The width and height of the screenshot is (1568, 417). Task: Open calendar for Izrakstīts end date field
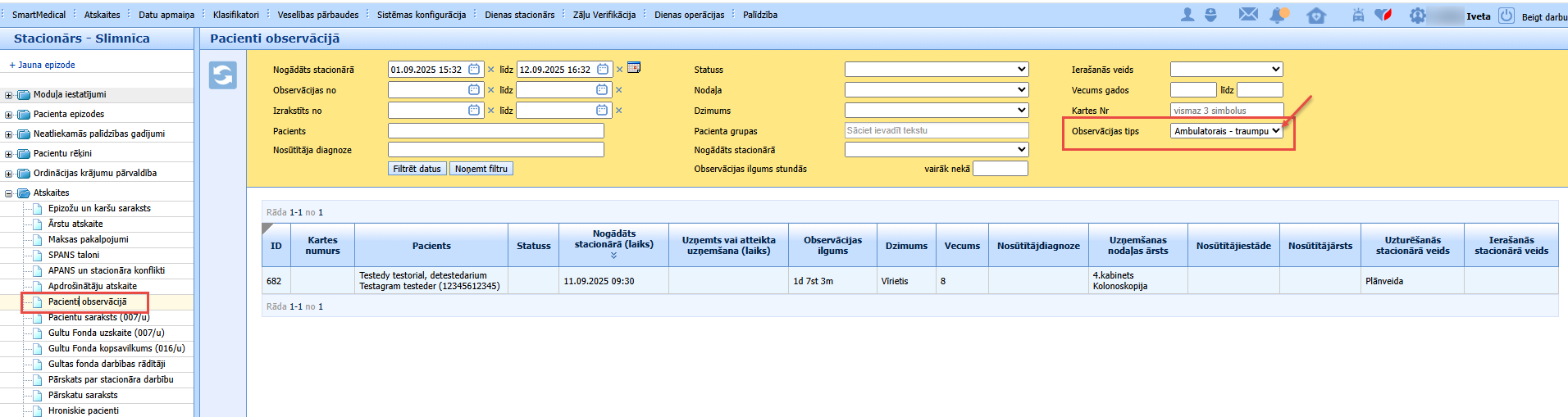tap(602, 111)
